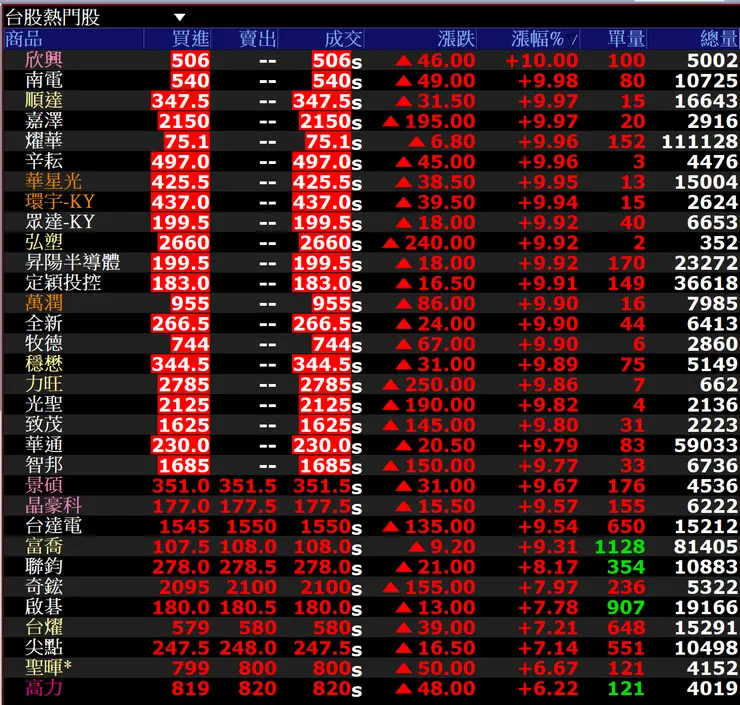Image resolution: width=740 pixels, height=705 pixels.
Task: Select the 華星光 stock name
Action: pyautogui.click(x=53, y=182)
